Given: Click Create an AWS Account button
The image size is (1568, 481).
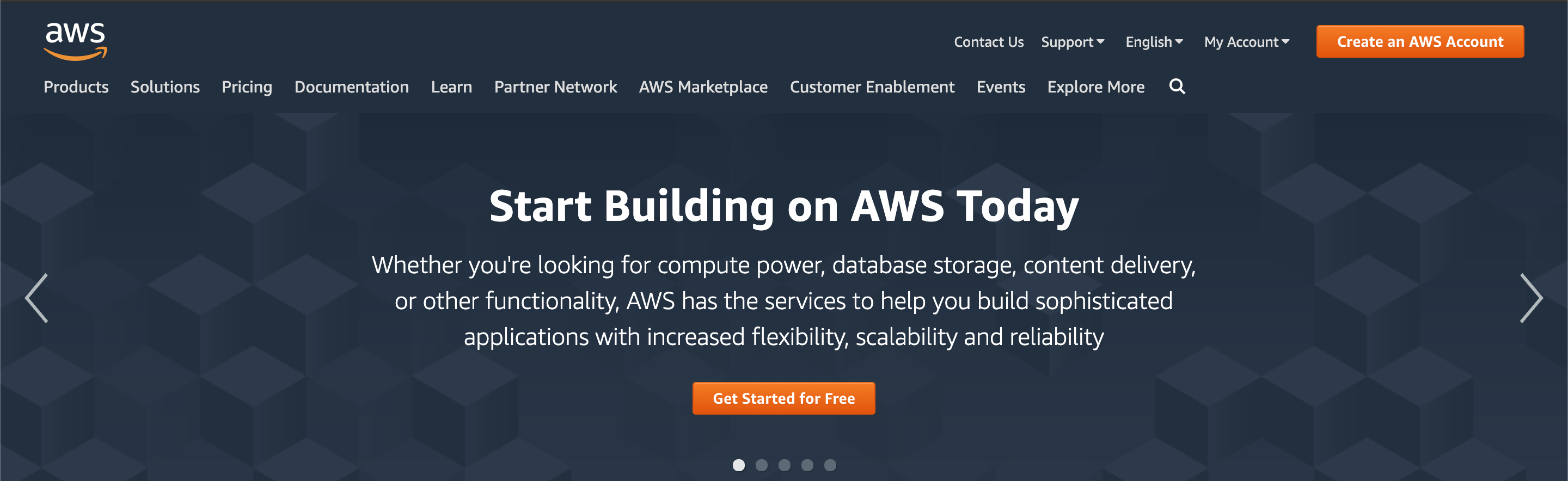Looking at the screenshot, I should (1419, 42).
